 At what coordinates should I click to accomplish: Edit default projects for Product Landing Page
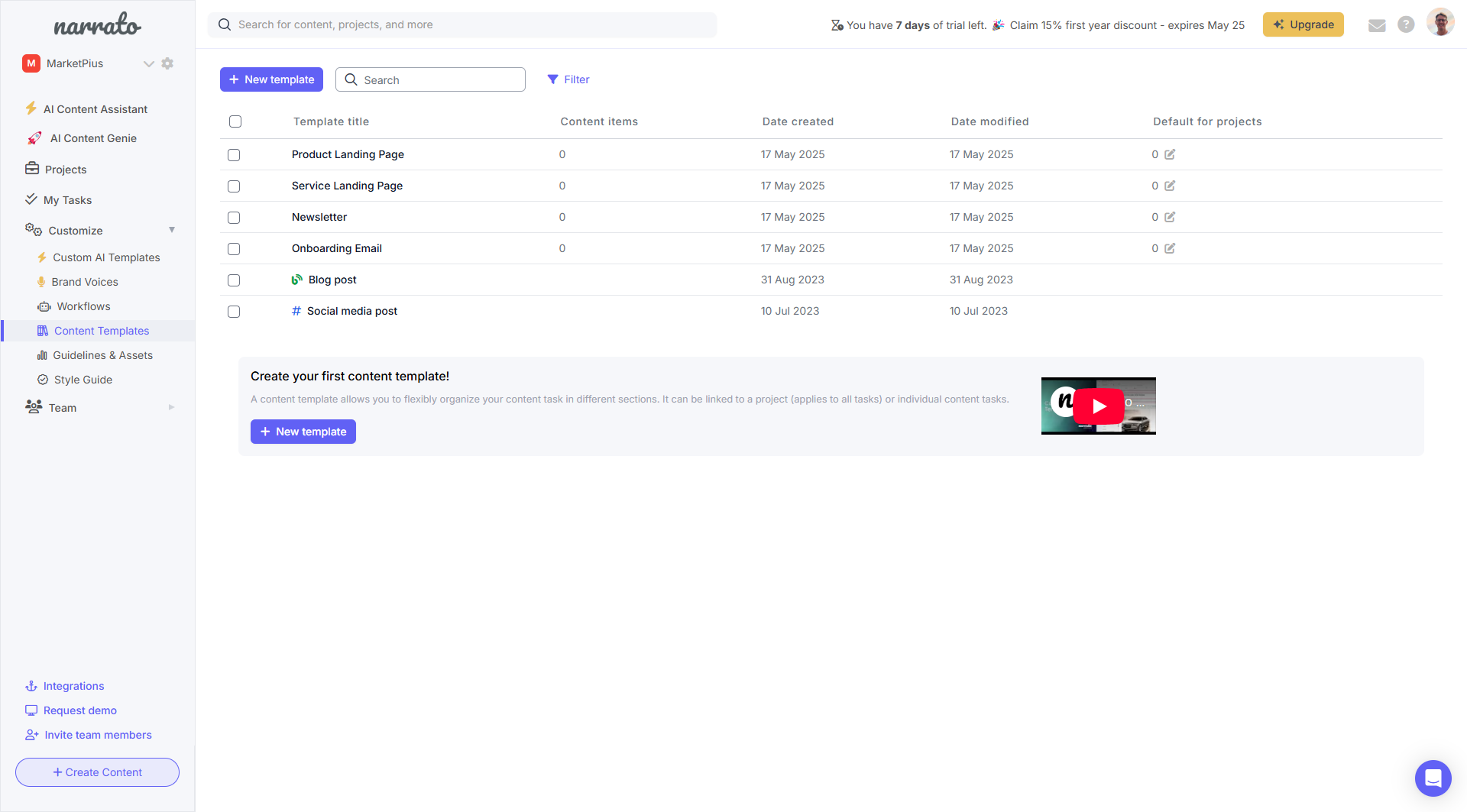(1170, 154)
